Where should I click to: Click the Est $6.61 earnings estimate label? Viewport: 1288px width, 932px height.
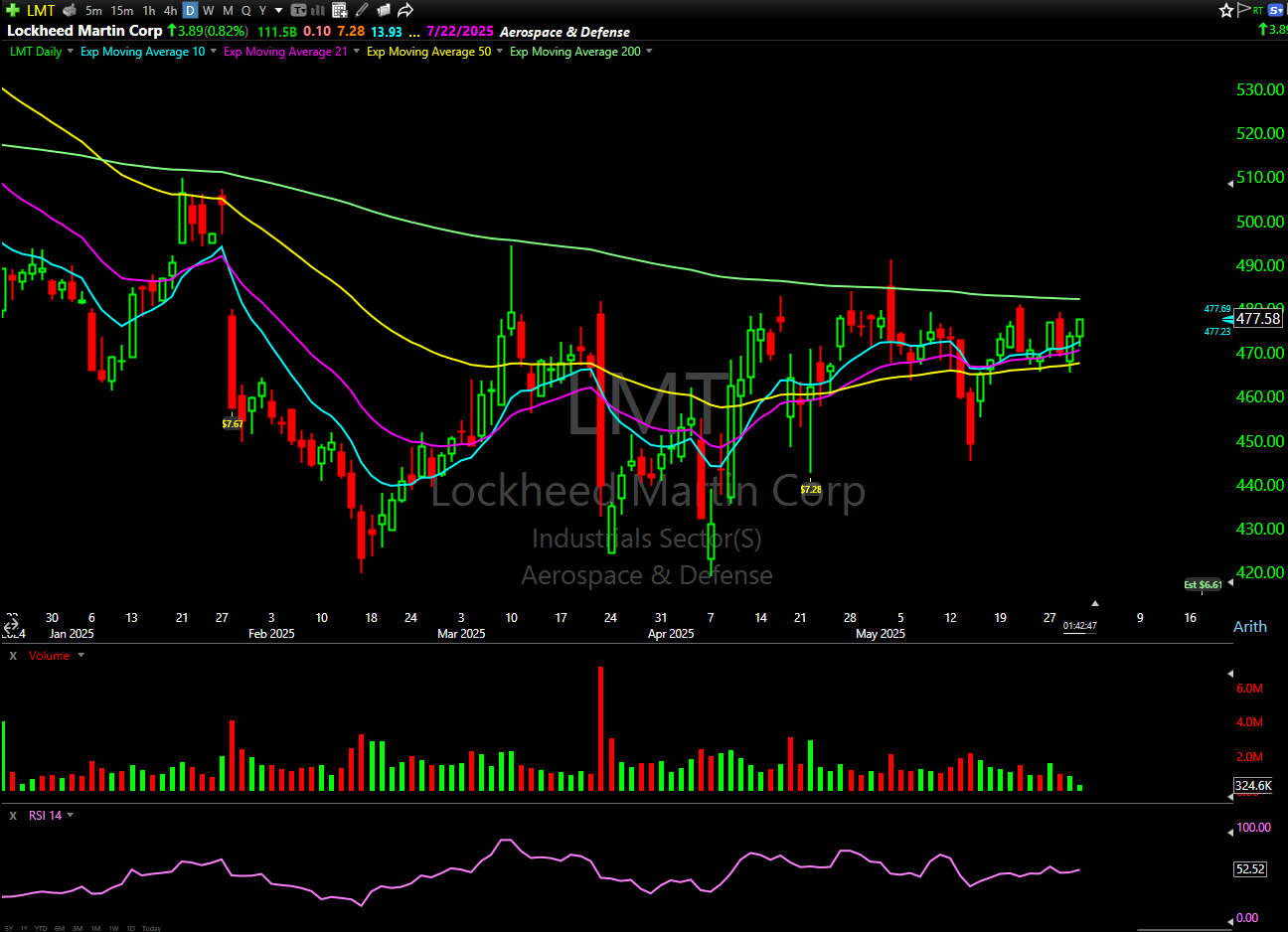coord(1204,585)
